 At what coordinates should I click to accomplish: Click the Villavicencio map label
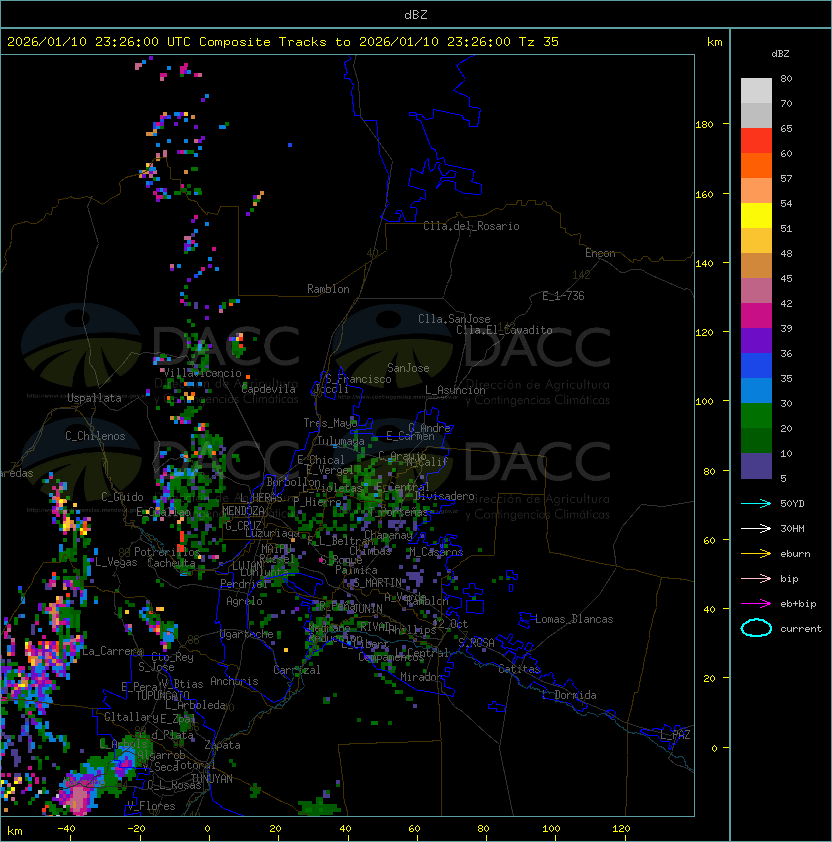pyautogui.click(x=202, y=373)
